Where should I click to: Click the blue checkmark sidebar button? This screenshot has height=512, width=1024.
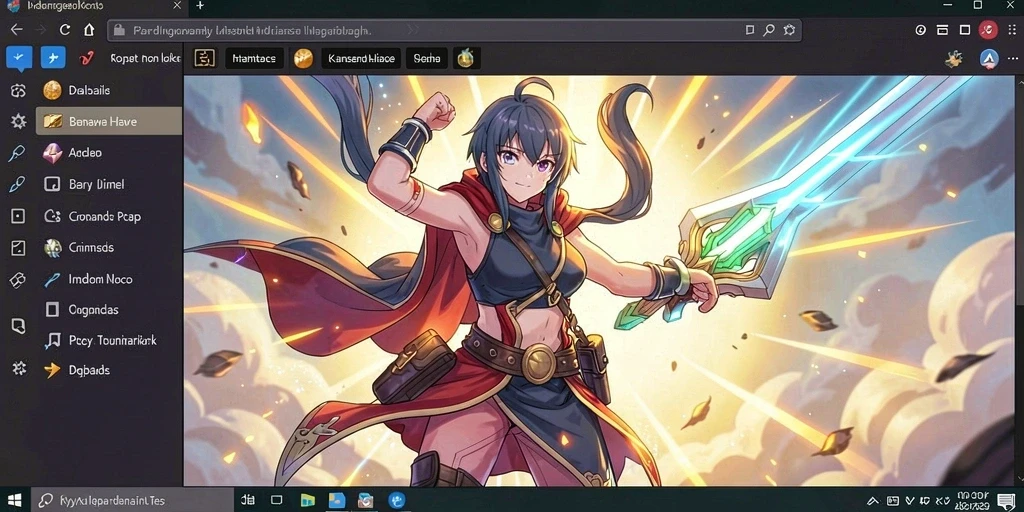tap(18, 58)
